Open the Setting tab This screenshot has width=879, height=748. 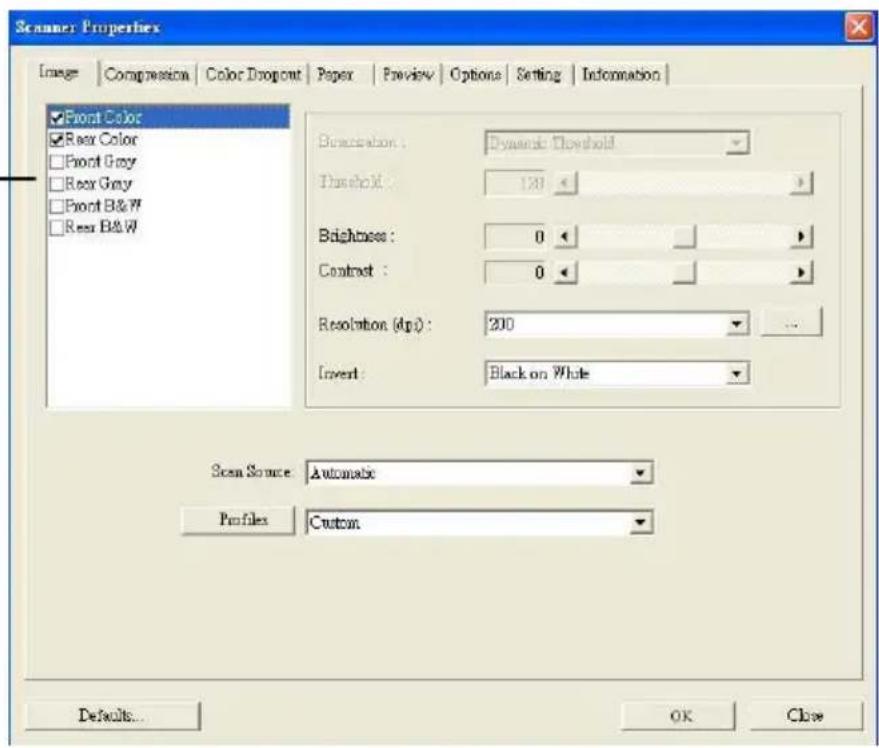(x=539, y=75)
